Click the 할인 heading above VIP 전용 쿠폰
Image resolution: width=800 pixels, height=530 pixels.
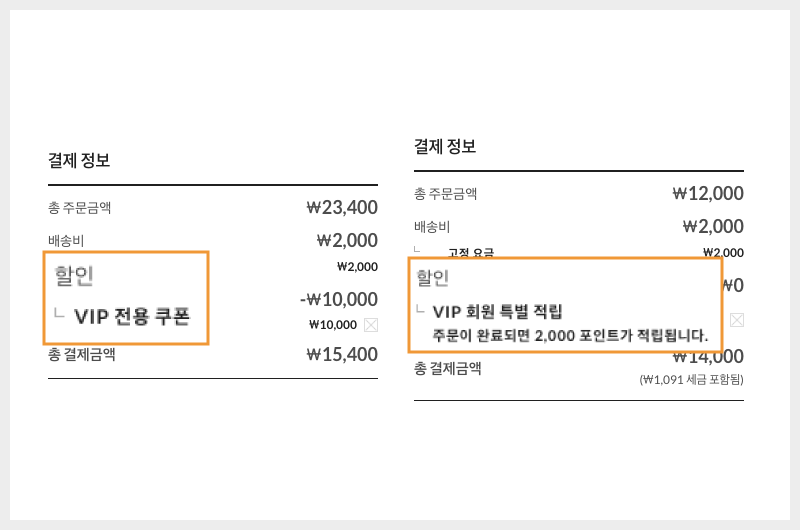(74, 275)
